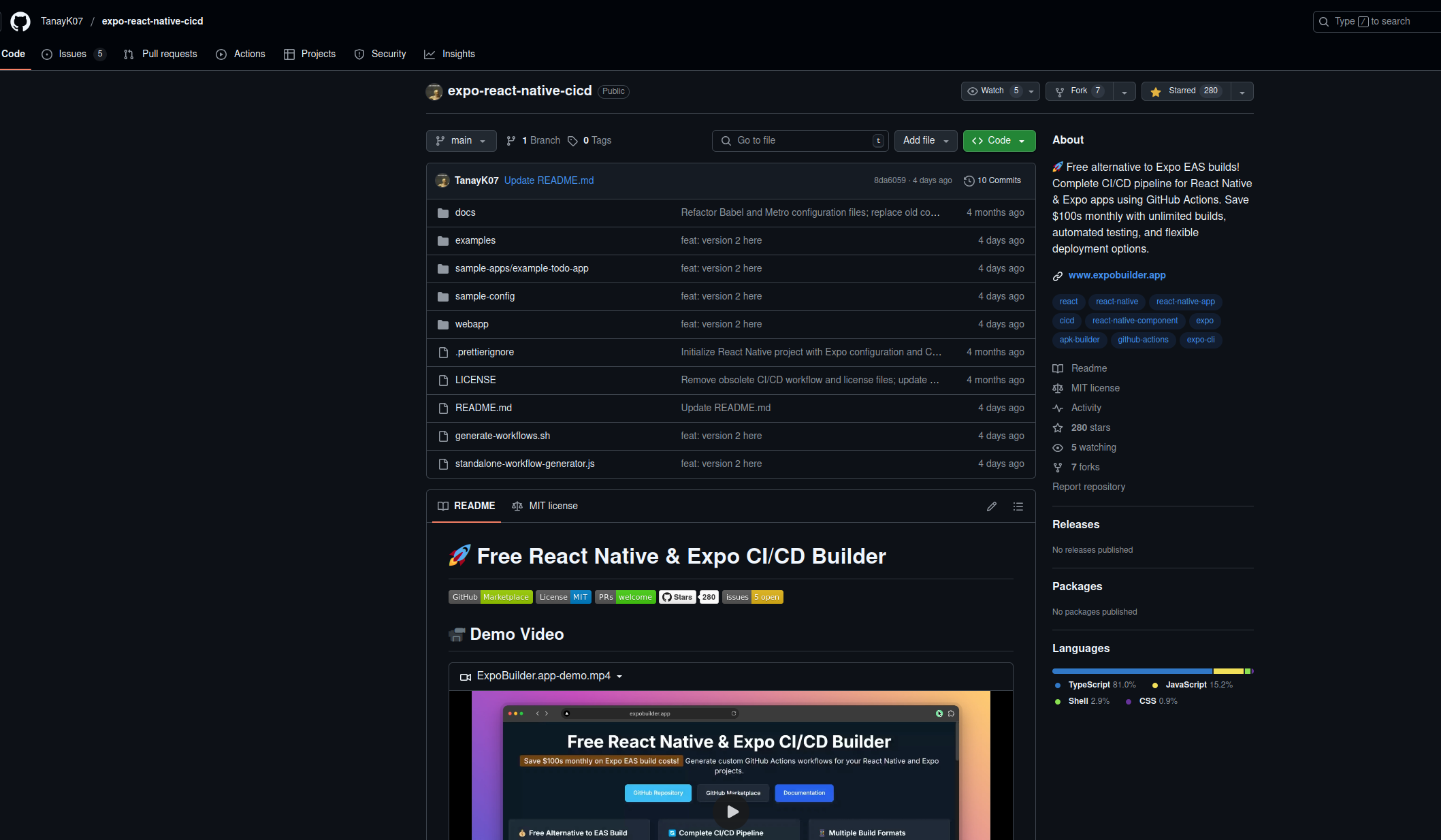Click the star icon next to 280 stars
Screen dimensions: 1441x840
pyautogui.click(x=1058, y=428)
